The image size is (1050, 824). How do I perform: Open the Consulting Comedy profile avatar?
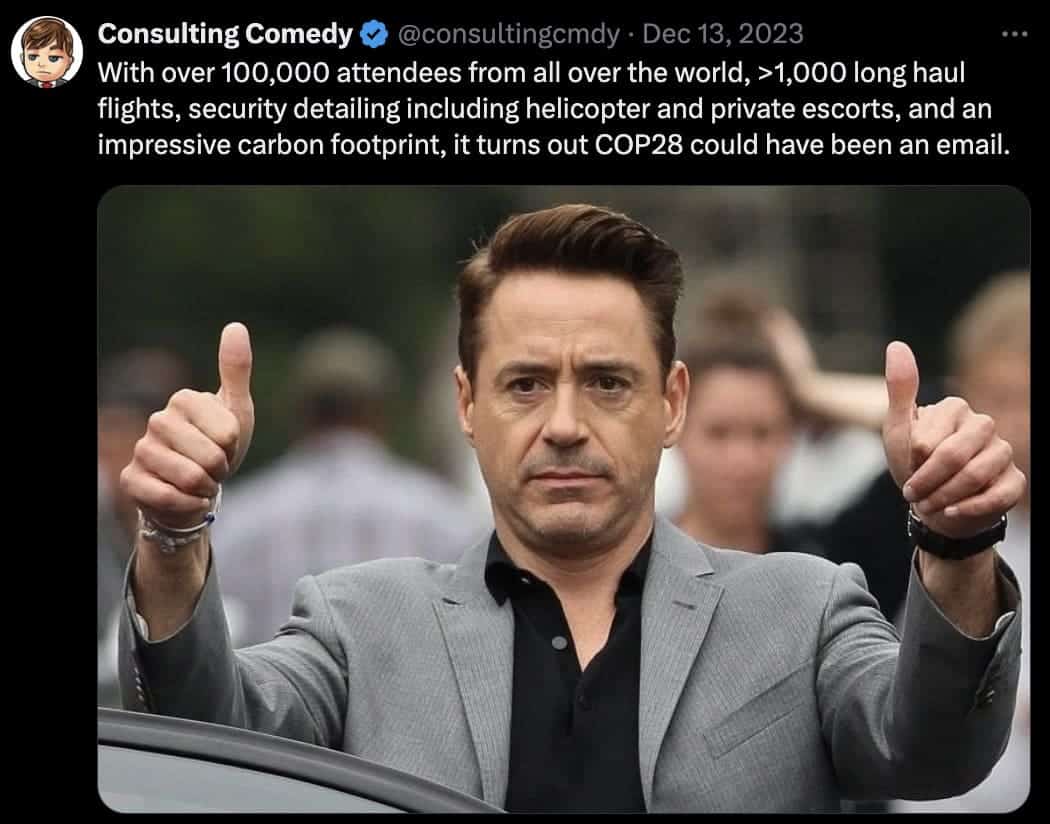(x=47, y=53)
